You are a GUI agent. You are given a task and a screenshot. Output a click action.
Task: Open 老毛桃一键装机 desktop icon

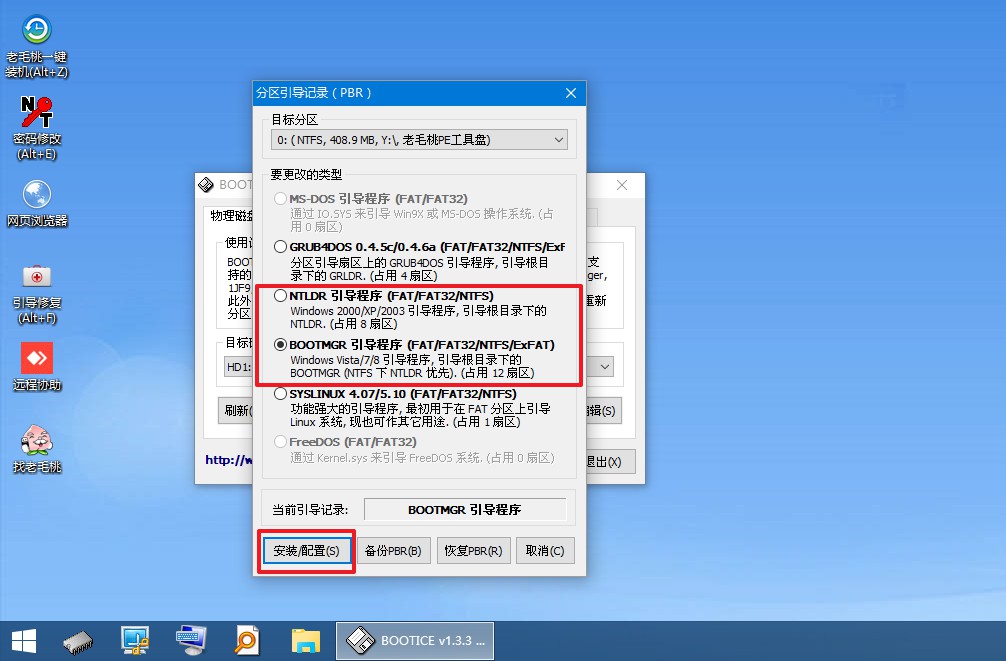click(x=37, y=46)
